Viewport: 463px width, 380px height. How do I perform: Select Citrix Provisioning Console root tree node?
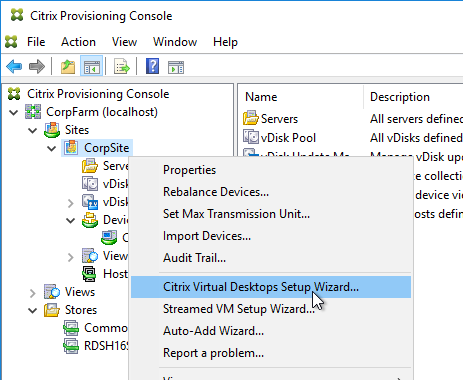pyautogui.click(x=98, y=94)
